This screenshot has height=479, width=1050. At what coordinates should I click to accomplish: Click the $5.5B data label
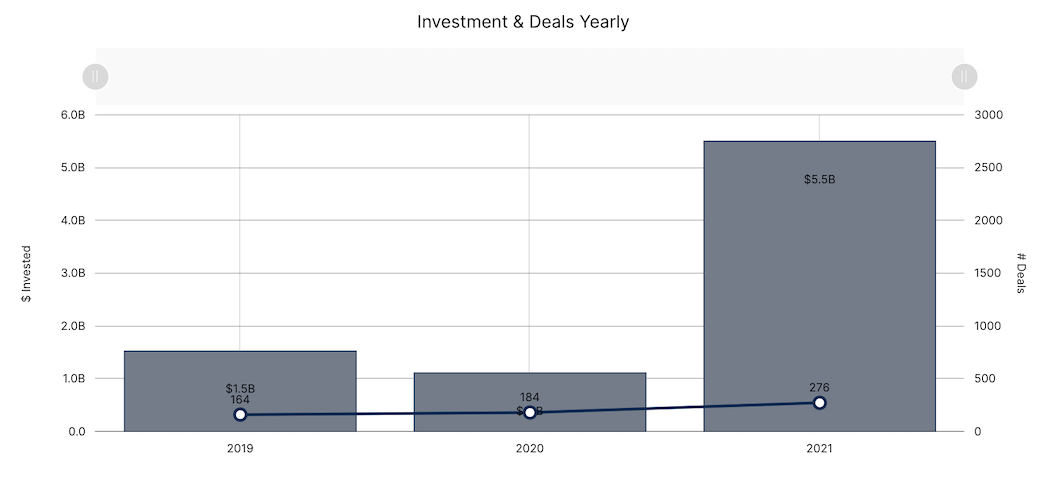click(819, 180)
